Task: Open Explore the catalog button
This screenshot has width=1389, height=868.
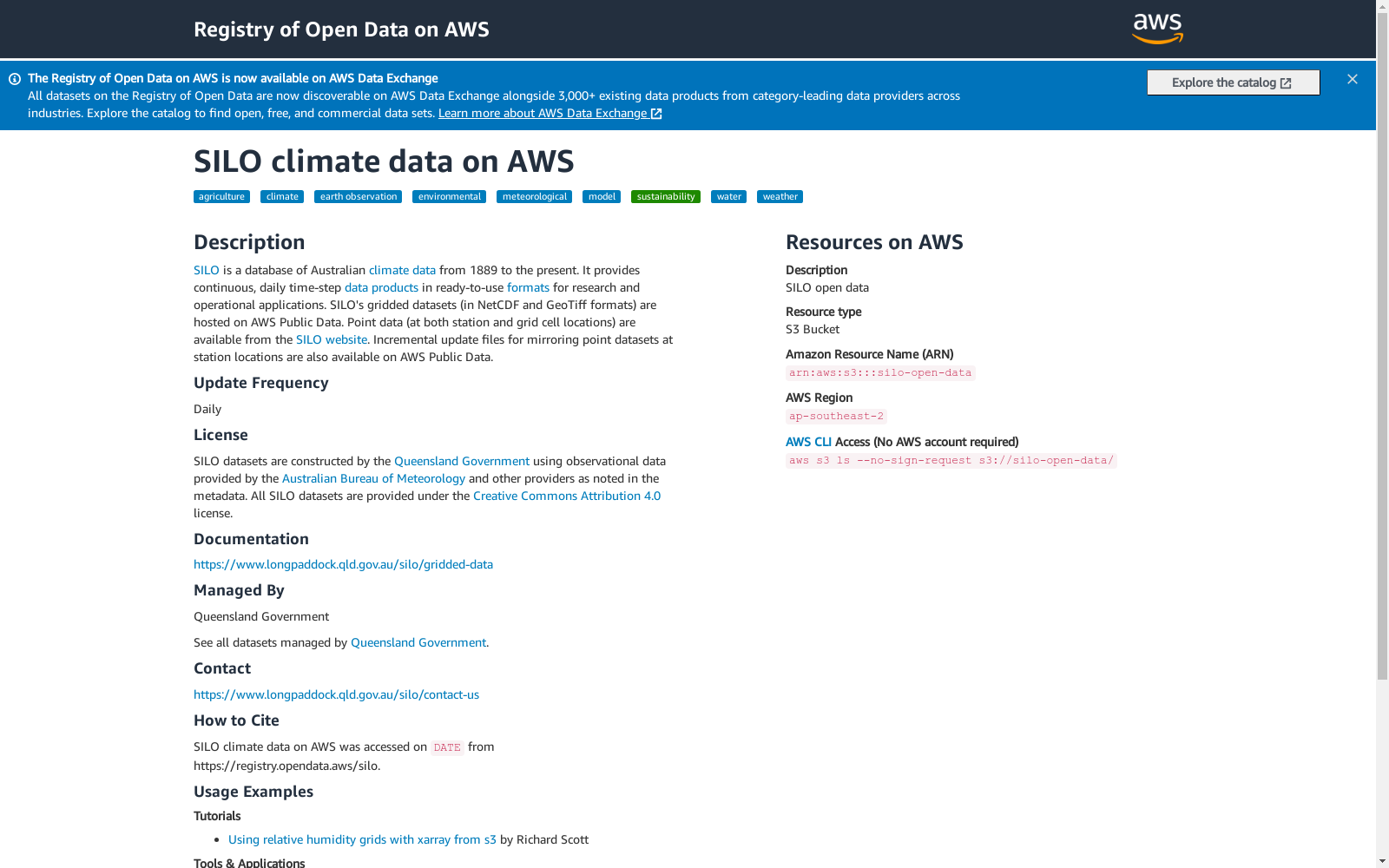Action: click(x=1233, y=82)
